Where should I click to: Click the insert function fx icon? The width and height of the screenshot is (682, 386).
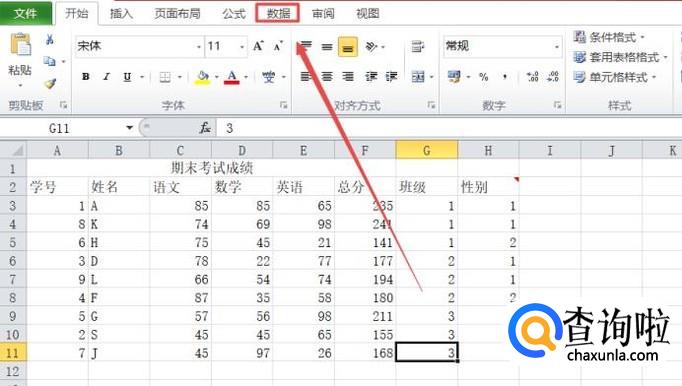pos(205,128)
